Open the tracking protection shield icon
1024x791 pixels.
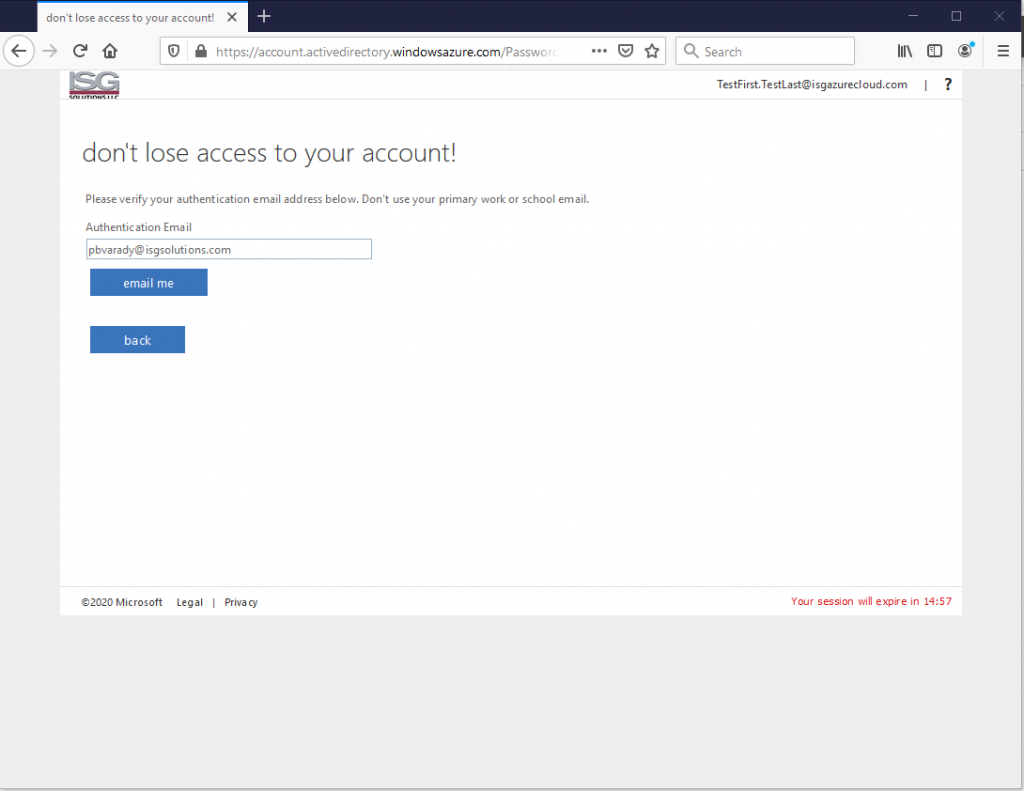coord(174,51)
